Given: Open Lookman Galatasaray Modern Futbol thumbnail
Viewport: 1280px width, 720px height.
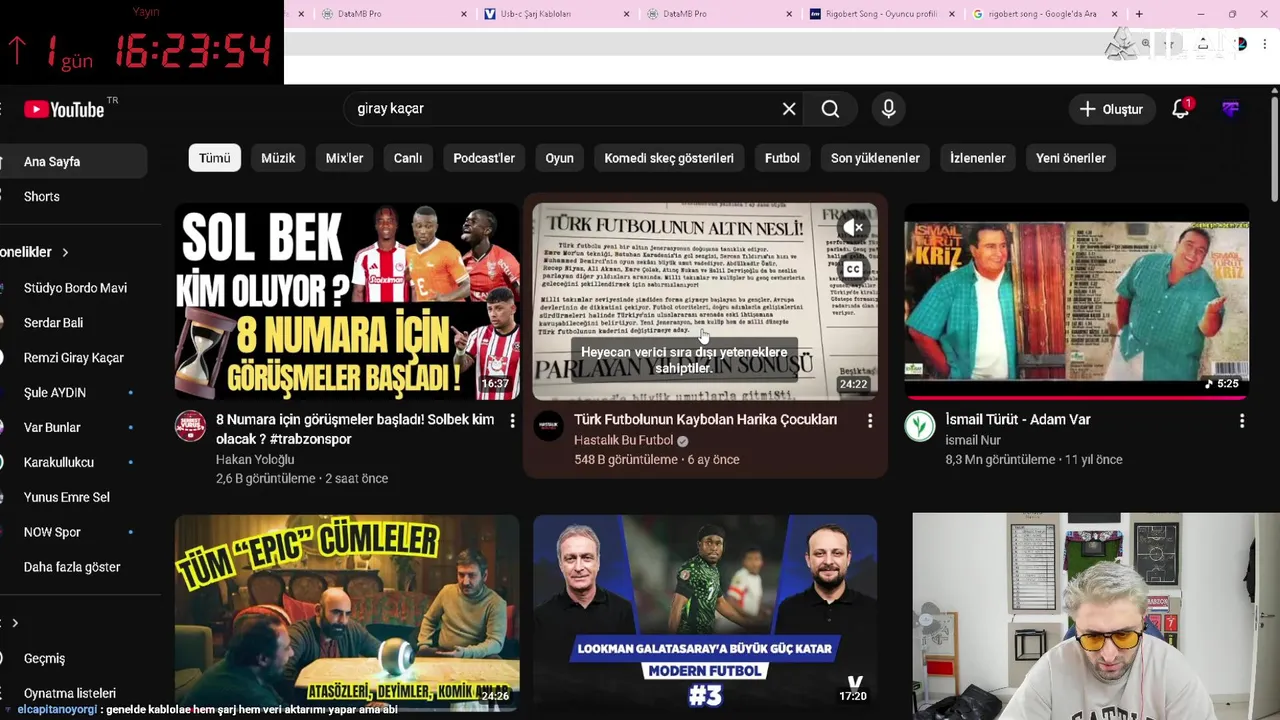Looking at the screenshot, I should click(705, 612).
